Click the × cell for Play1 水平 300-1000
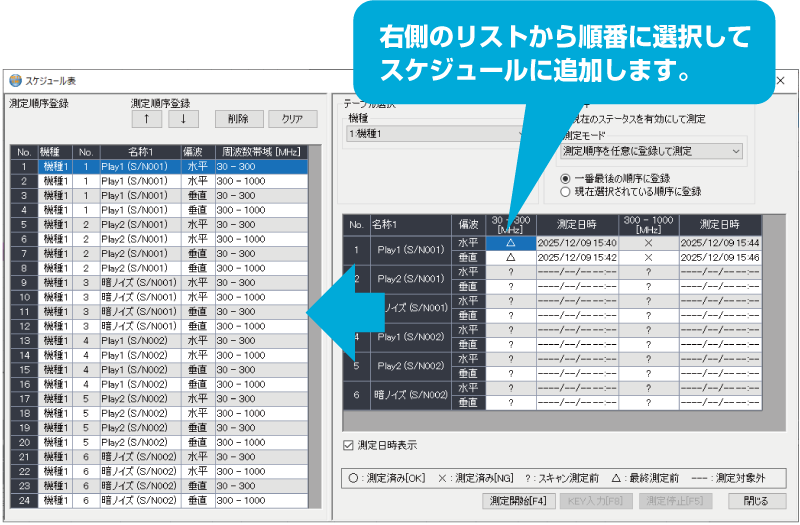The width and height of the screenshot is (800, 525). (x=648, y=243)
